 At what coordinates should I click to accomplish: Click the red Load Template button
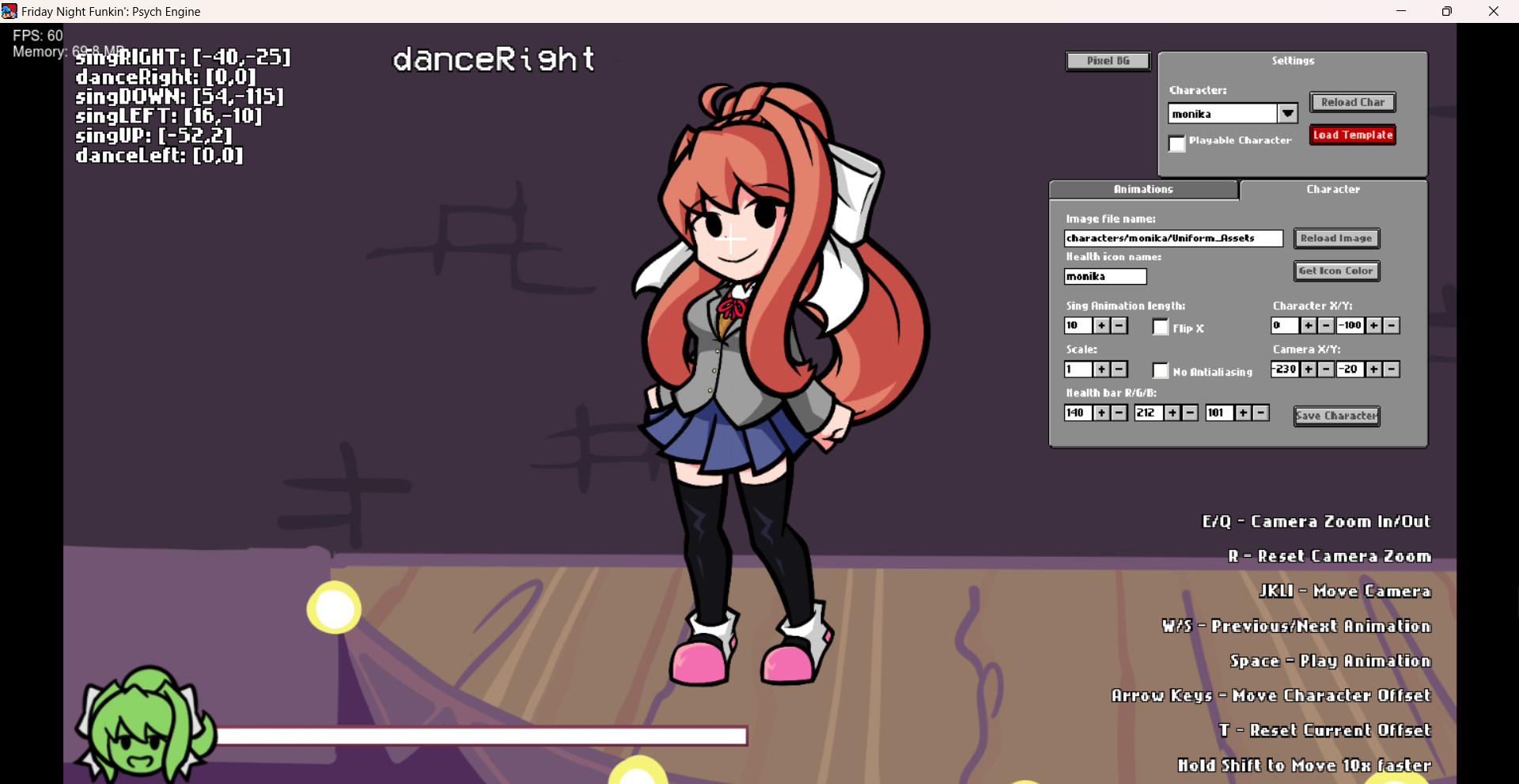click(1353, 135)
